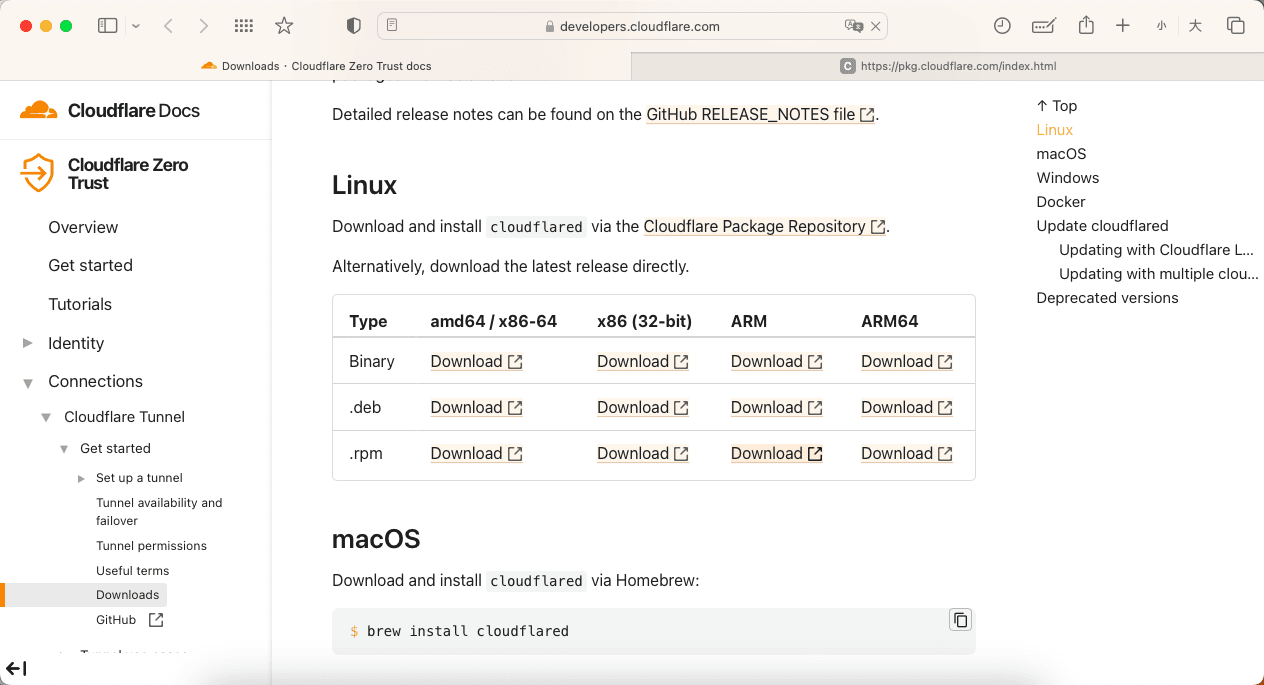1264x685 pixels.
Task: Open the Overview sidebar item
Action: coord(83,227)
